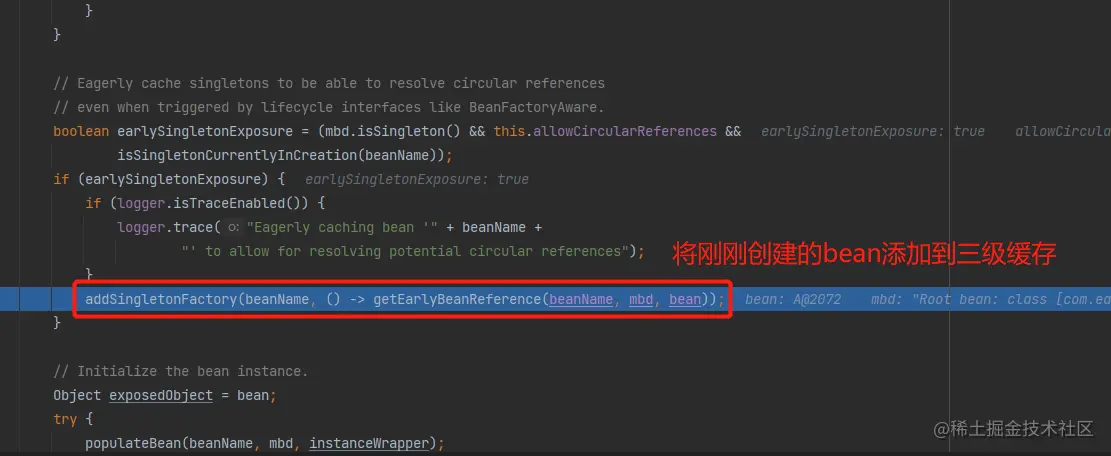1111x456 pixels.
Task: Click the populateBean method call
Action: point(128,443)
